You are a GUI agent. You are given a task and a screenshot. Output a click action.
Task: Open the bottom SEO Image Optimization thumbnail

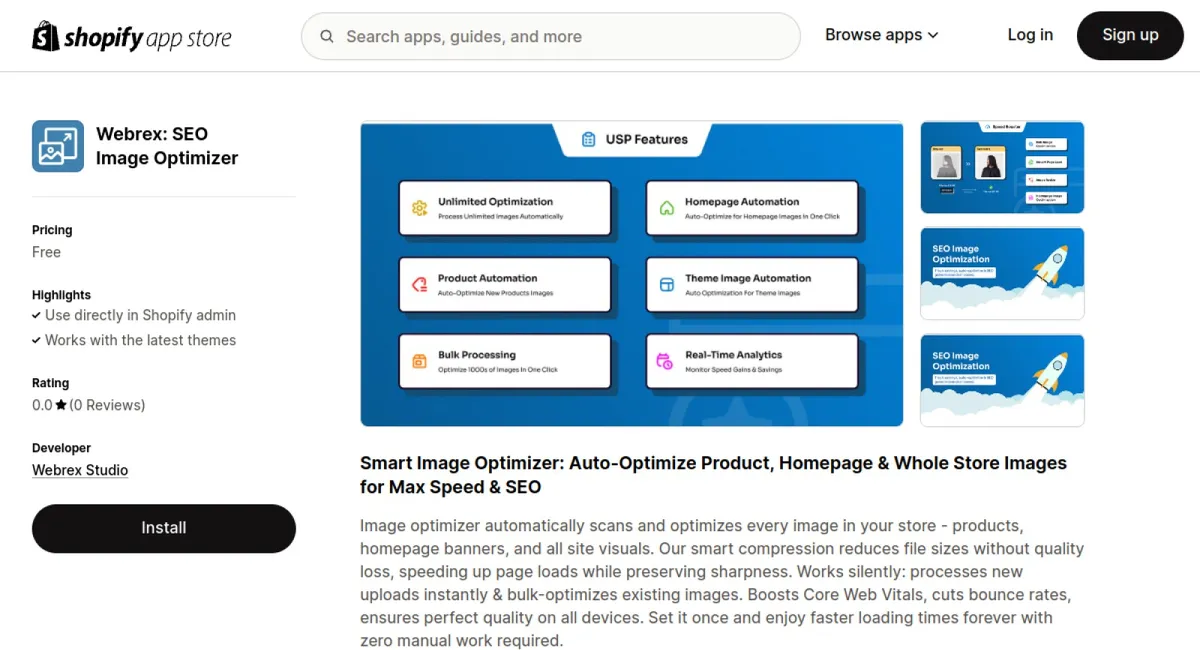click(1002, 380)
